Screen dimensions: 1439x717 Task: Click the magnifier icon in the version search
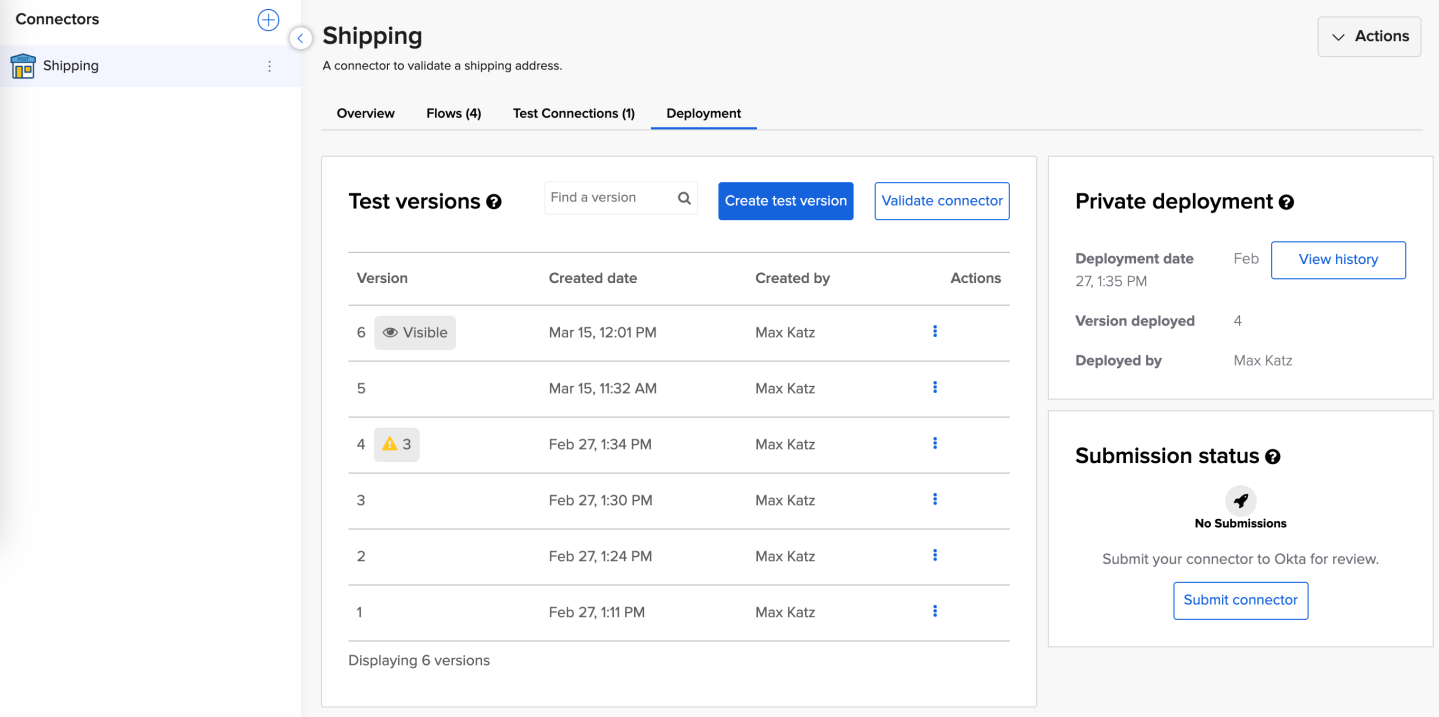[x=684, y=198]
